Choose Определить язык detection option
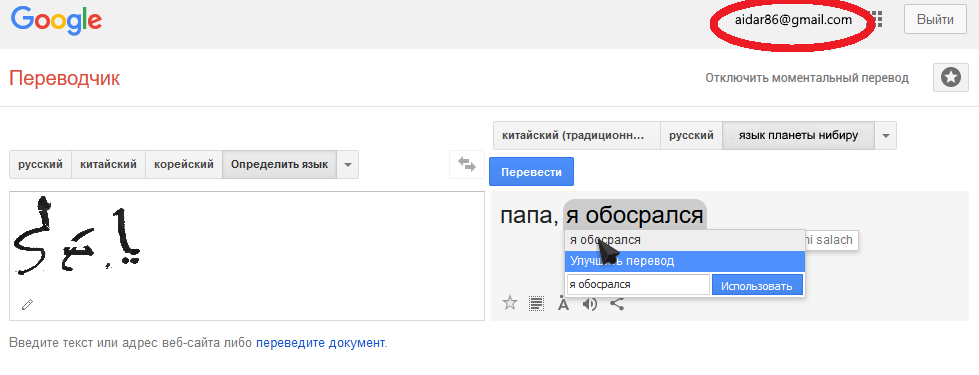The height and width of the screenshot is (375, 979). 280,165
